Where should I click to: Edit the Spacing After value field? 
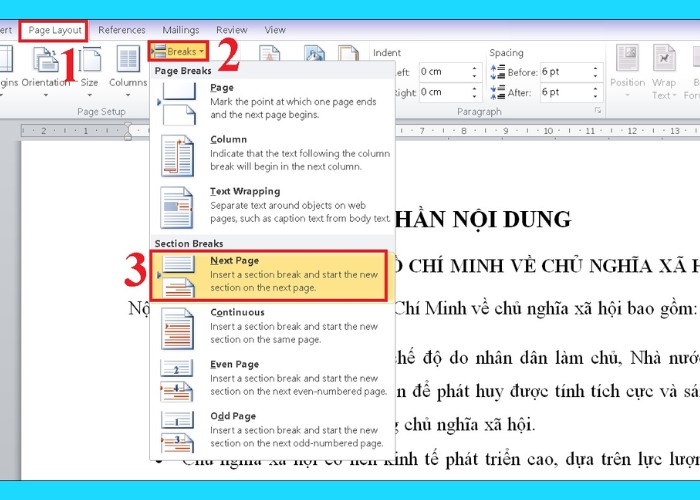[x=566, y=92]
